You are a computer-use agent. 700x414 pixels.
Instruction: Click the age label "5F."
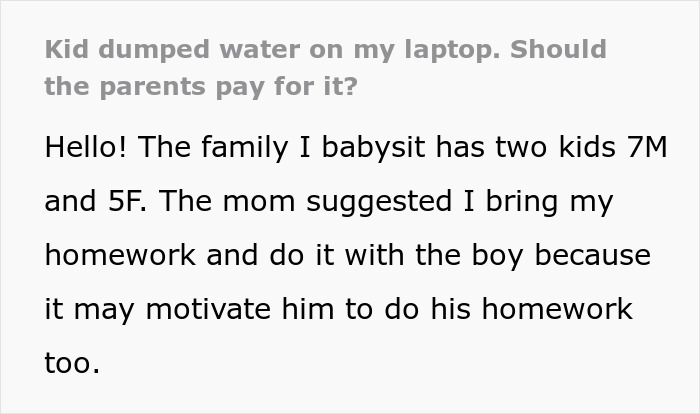(127, 201)
